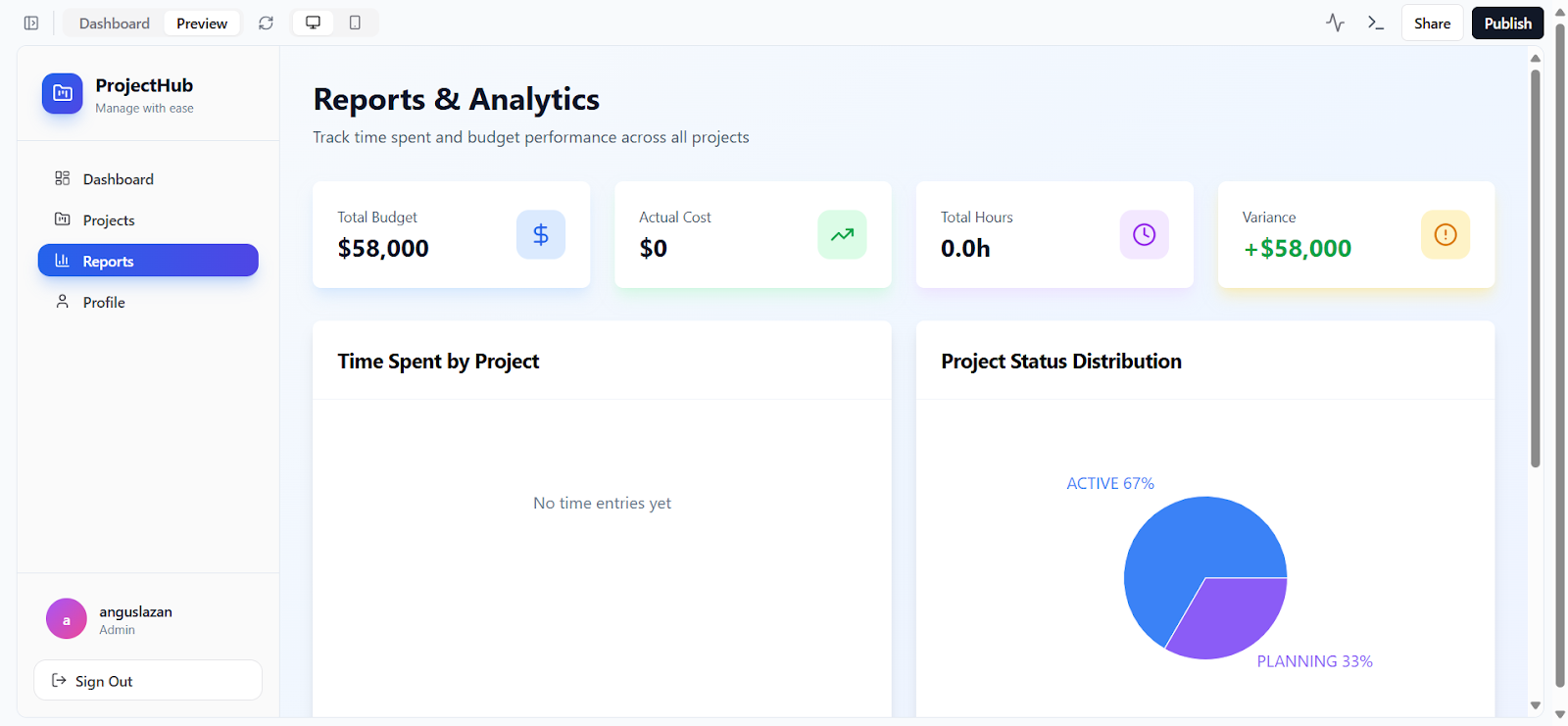Viewport: 1568px width, 726px height.
Task: Click the preview scrollbar down arrow
Action: click(x=1536, y=705)
